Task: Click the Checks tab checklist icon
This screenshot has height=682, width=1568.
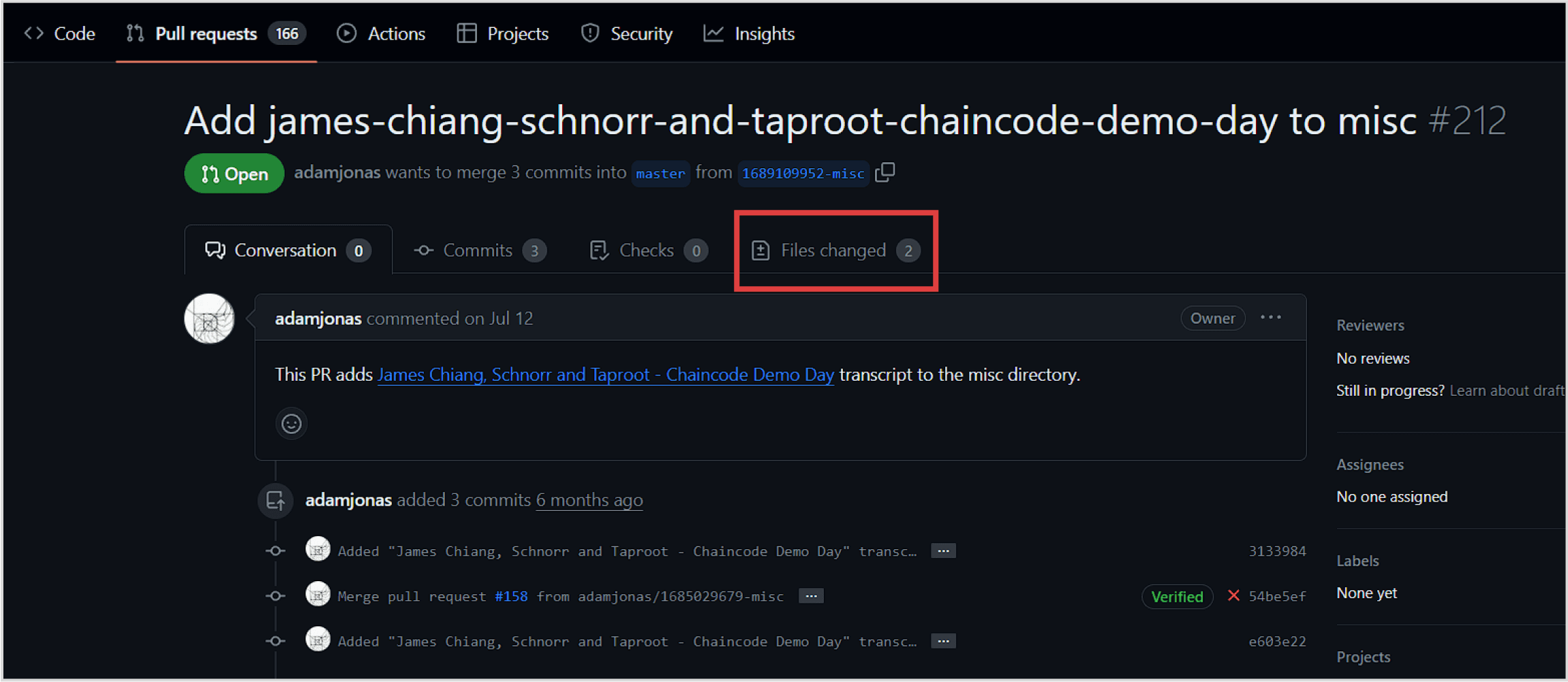Action: (x=598, y=250)
